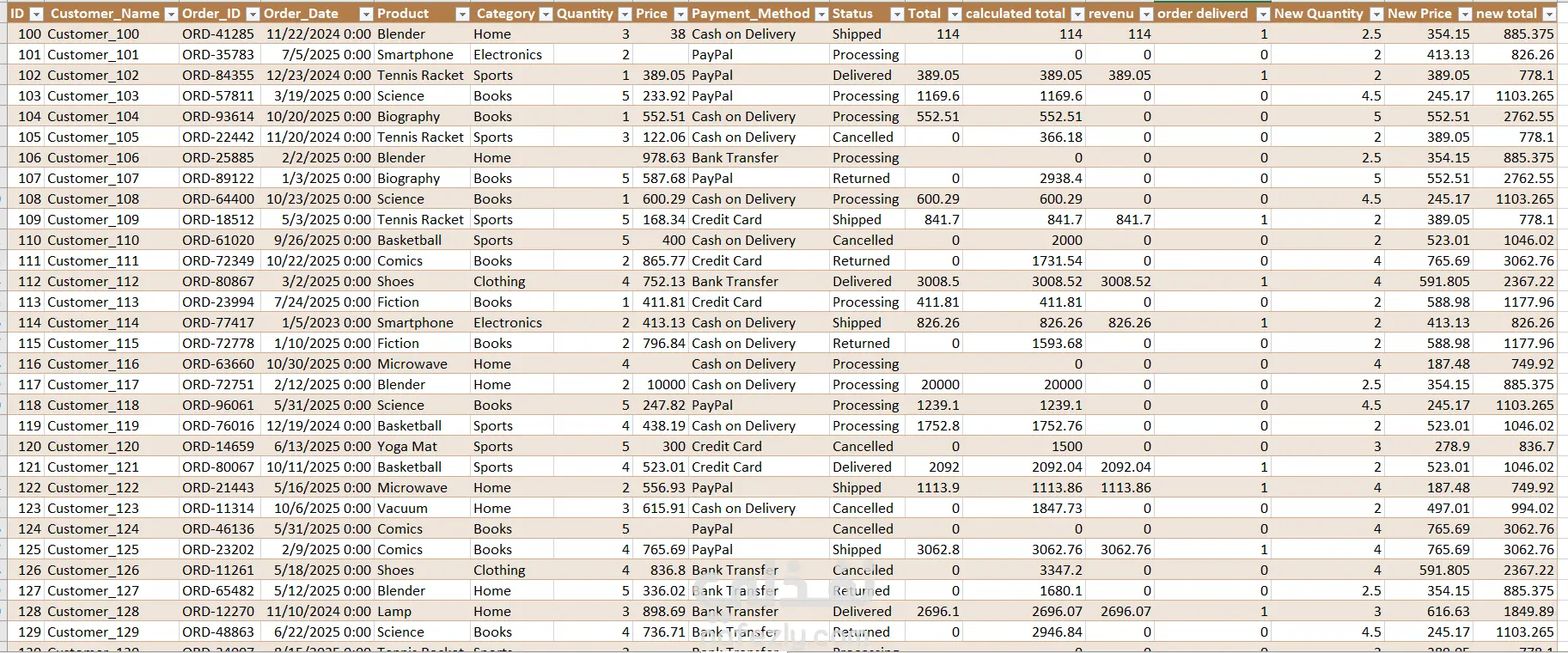Expand the Price filter dropdown
1568x653 pixels.
[680, 14]
